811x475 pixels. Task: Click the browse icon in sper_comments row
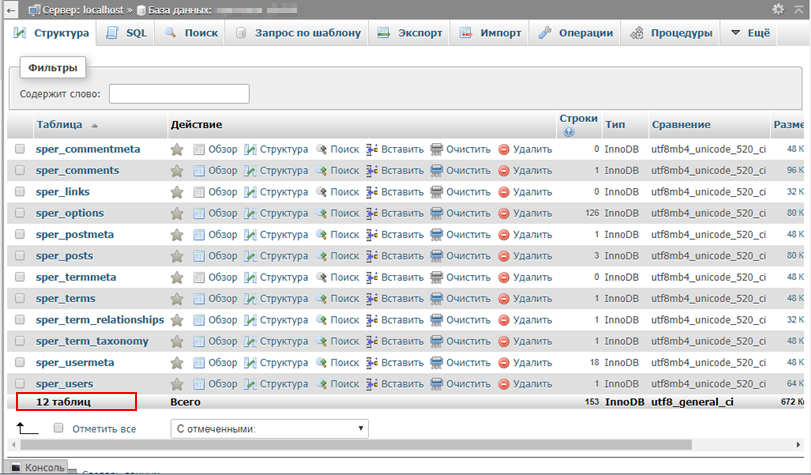(x=199, y=171)
